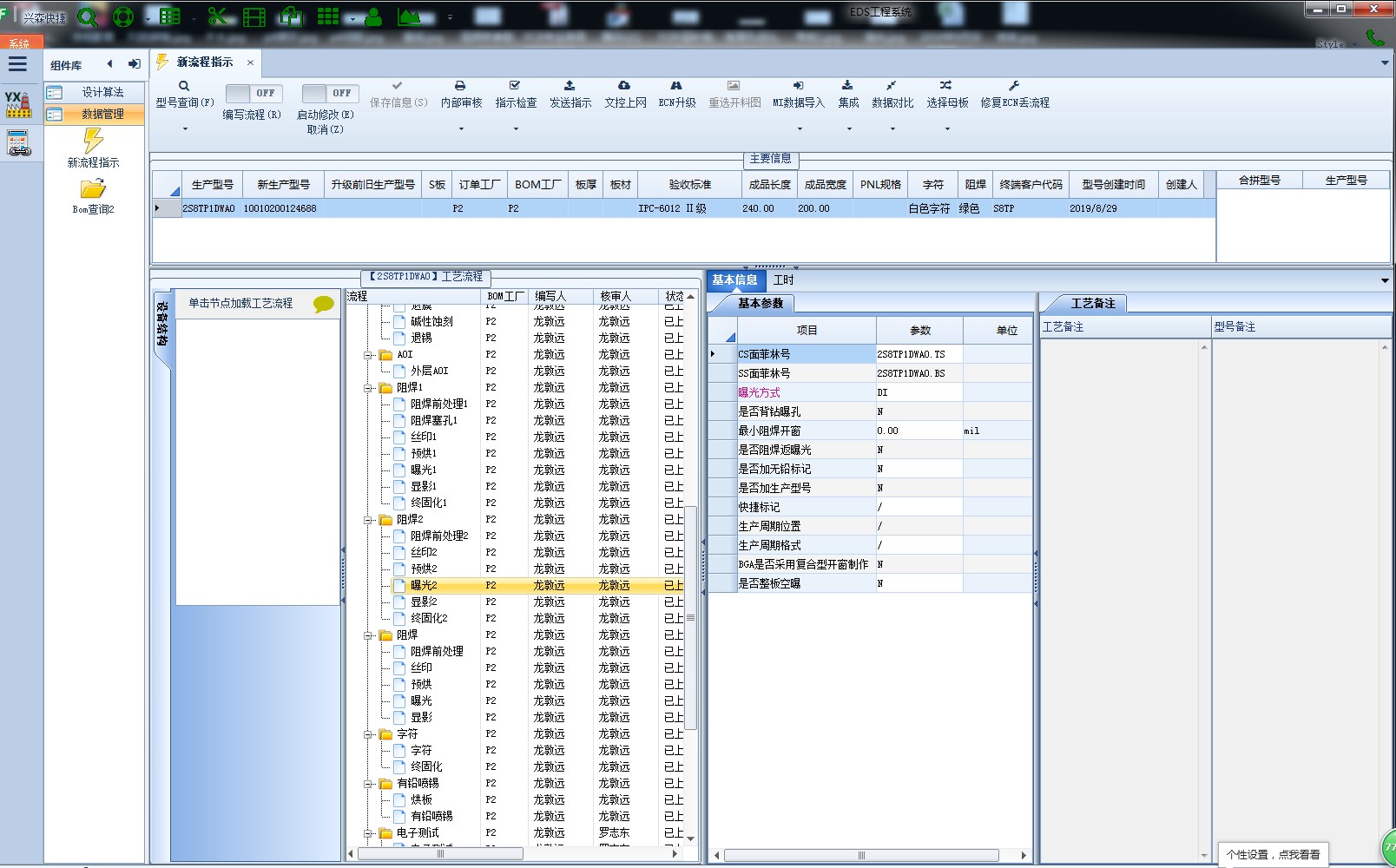This screenshot has height=868, width=1396.
Task: Select the 曝光2 tree node
Action: [424, 586]
